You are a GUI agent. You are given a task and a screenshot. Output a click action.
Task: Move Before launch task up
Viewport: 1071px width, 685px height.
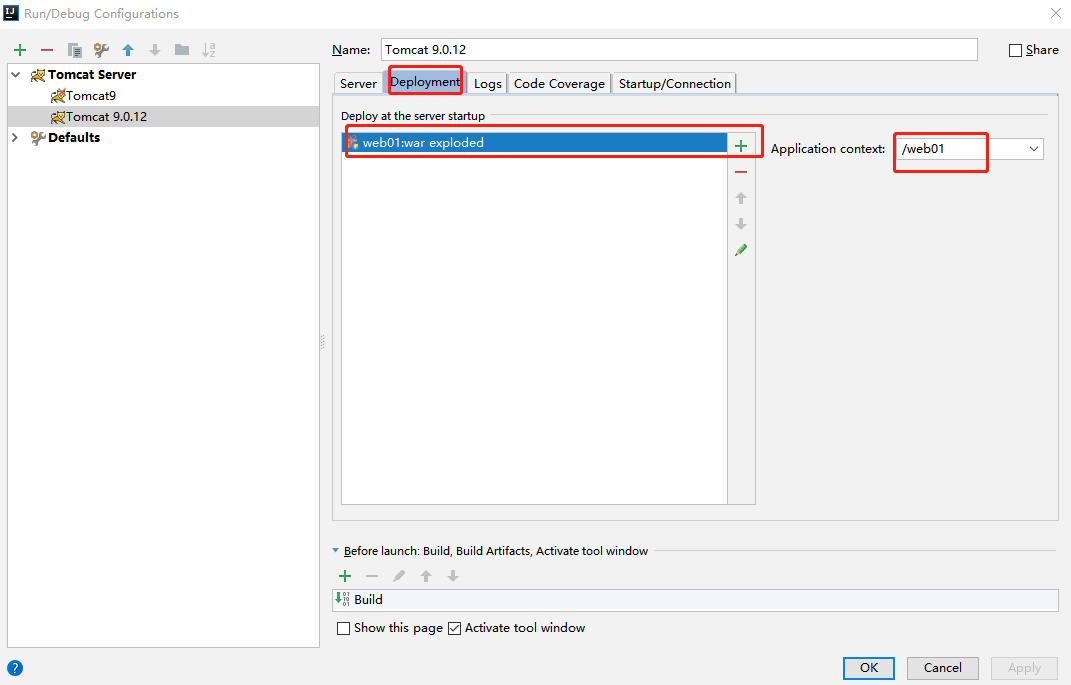click(x=426, y=576)
